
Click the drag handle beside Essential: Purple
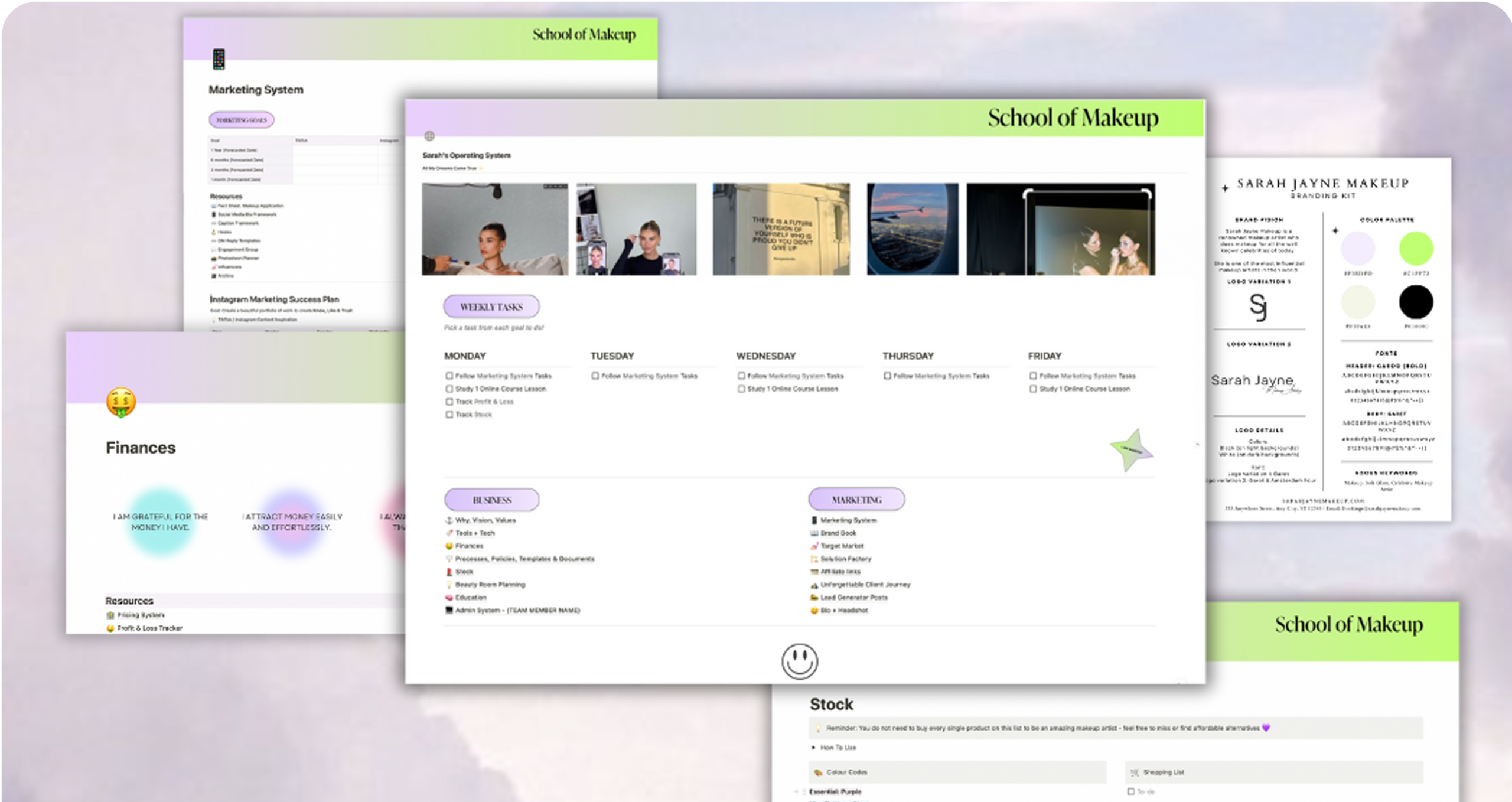(x=803, y=791)
